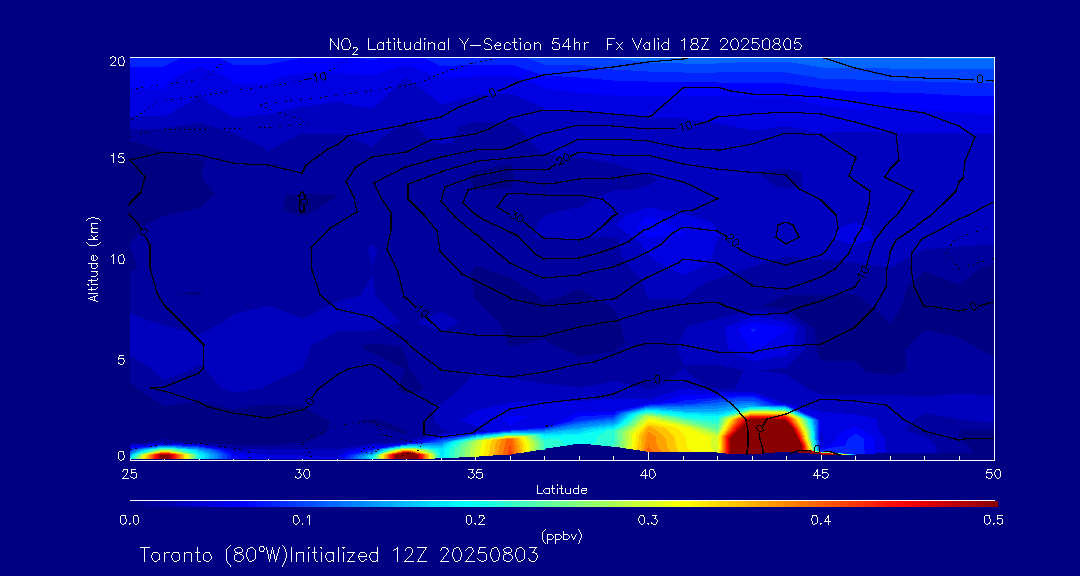Image resolution: width=1080 pixels, height=576 pixels.
Task: Click the color bar label 0.3
Action: click(x=647, y=520)
